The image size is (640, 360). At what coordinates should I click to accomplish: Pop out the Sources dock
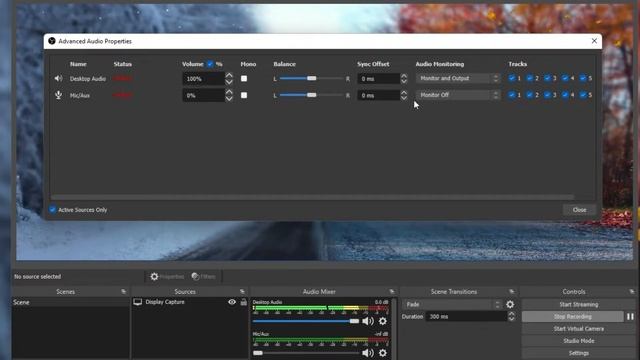coord(242,291)
